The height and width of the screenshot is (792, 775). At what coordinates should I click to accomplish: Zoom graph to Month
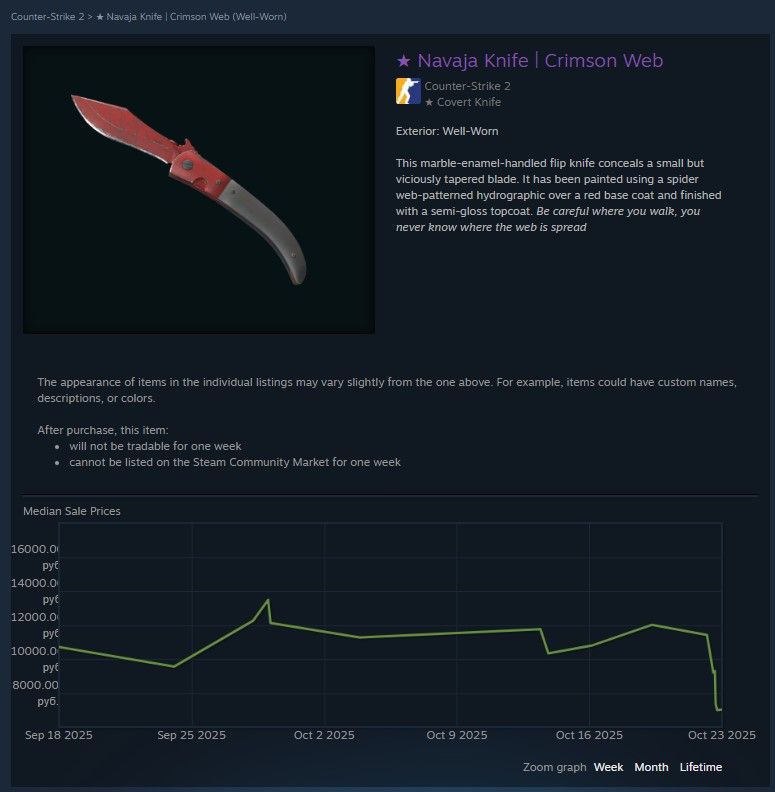point(651,767)
